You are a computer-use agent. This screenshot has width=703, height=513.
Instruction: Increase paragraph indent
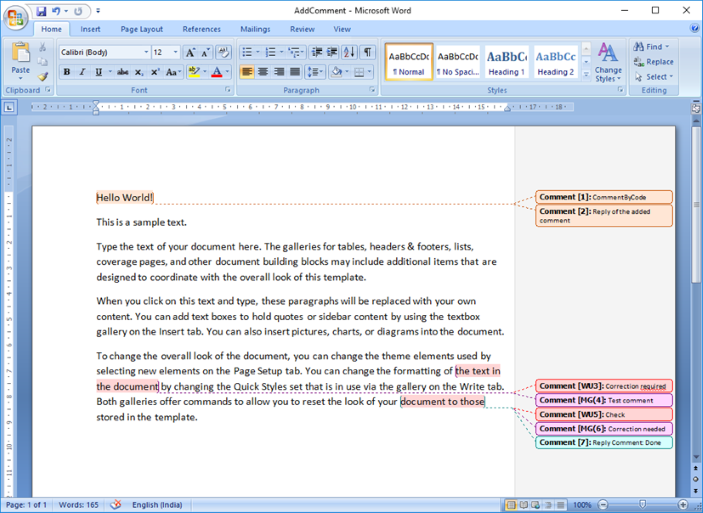[332, 52]
